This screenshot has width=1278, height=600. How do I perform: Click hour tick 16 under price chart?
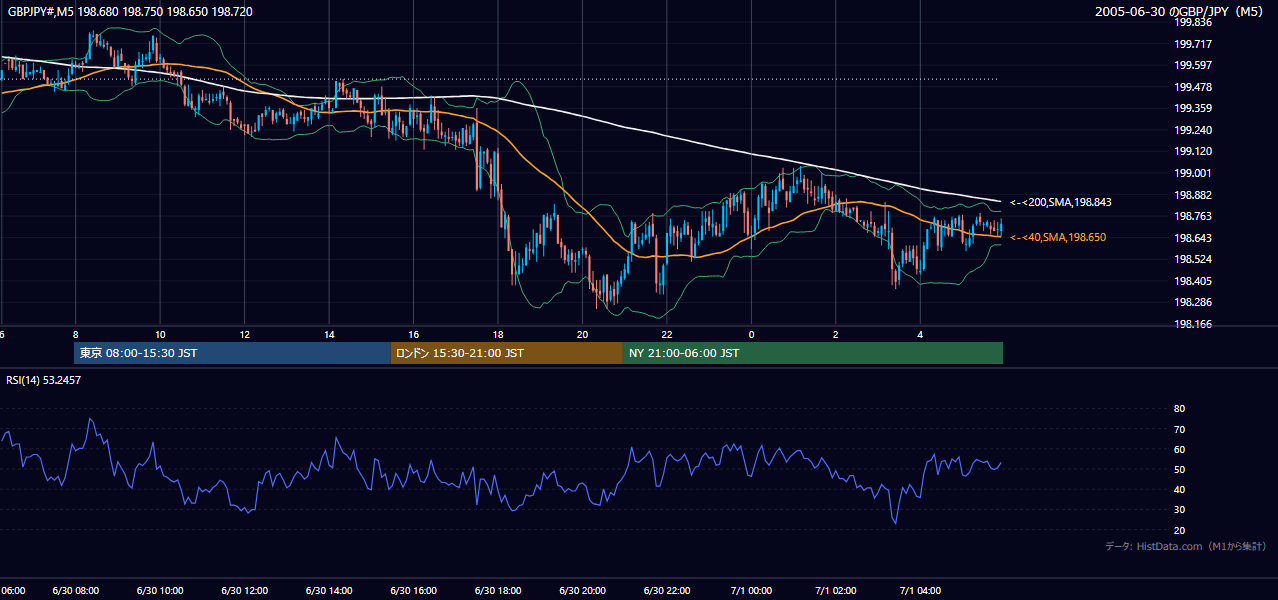tap(414, 335)
